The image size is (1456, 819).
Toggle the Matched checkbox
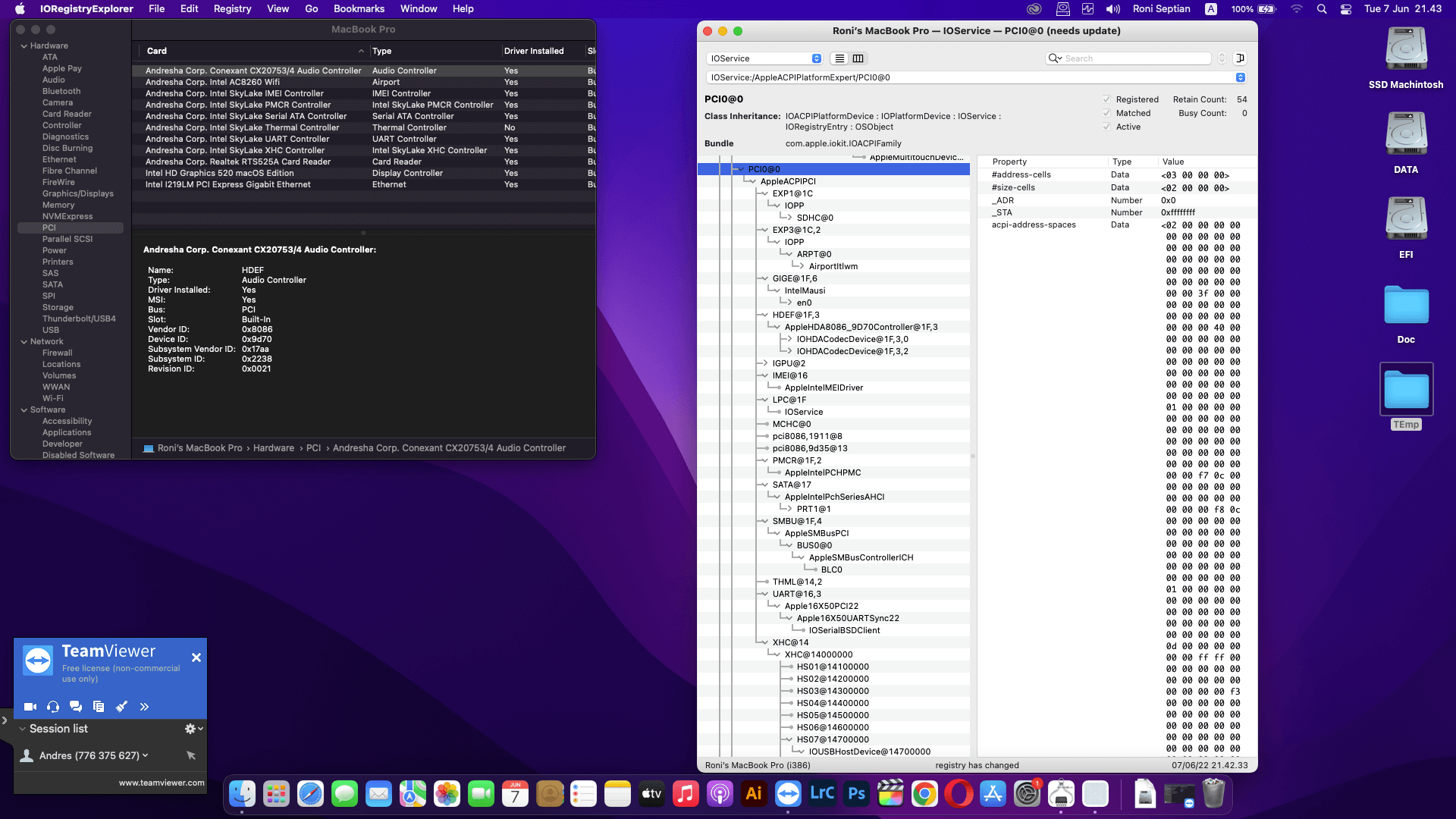click(1106, 113)
